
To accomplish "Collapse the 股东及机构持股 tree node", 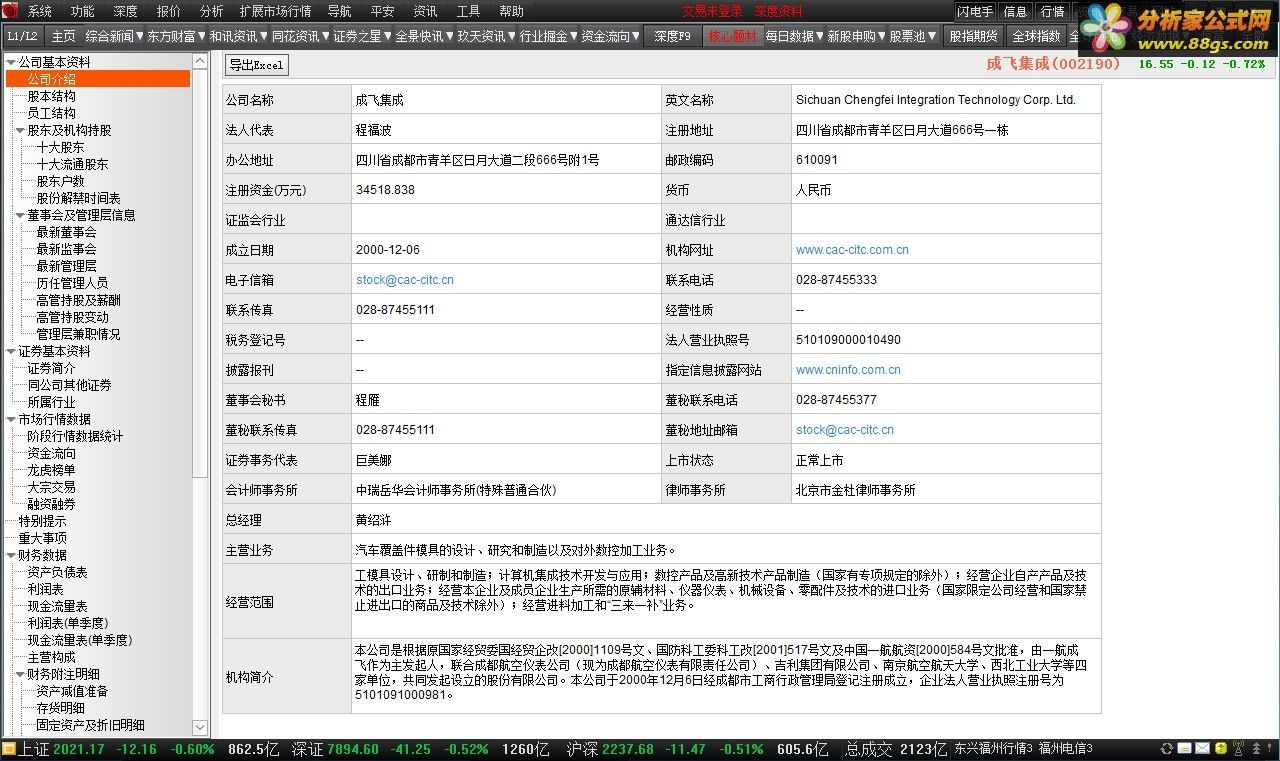I will (20, 130).
